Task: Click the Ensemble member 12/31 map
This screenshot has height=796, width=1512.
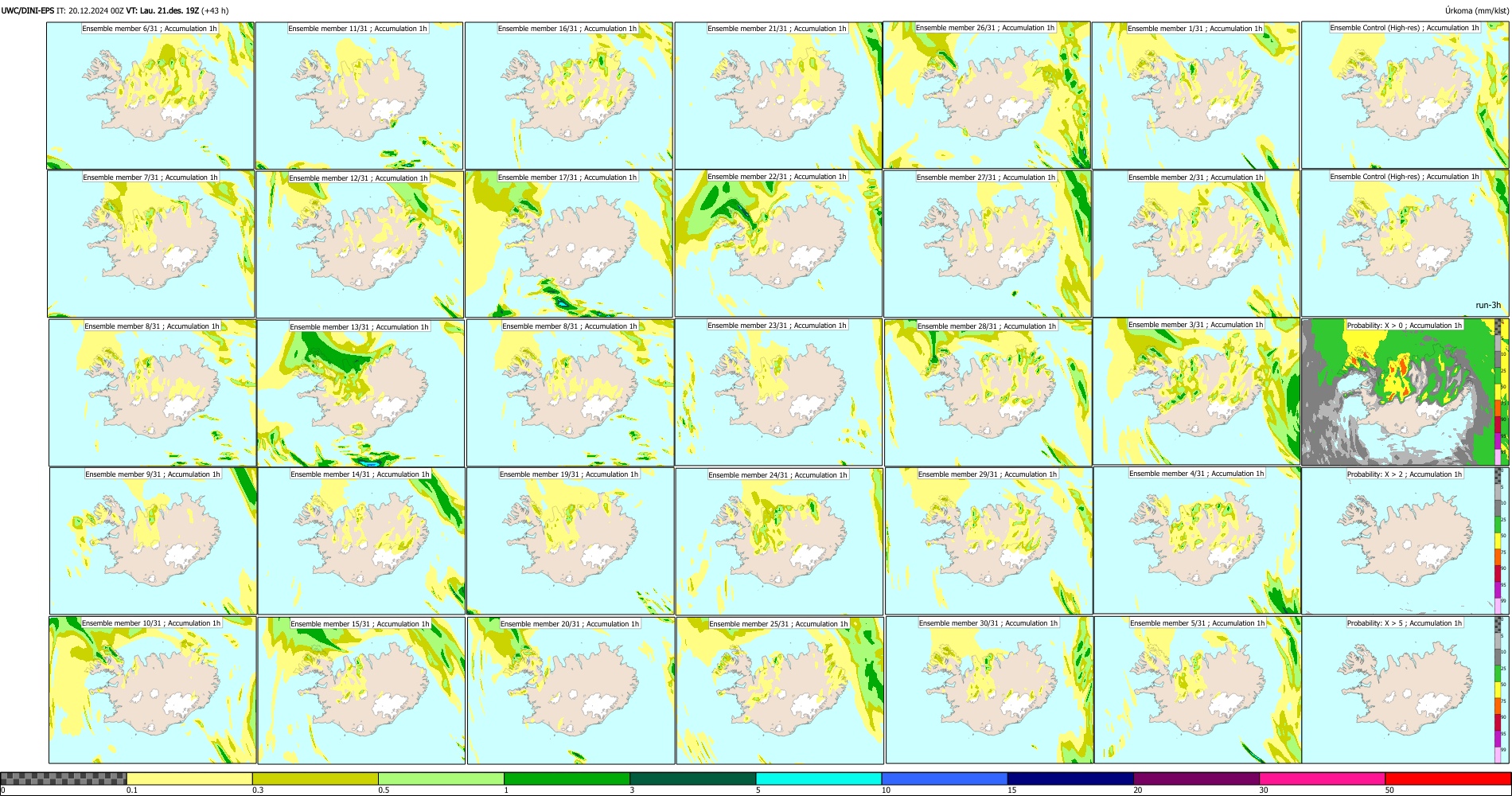Action: click(360, 244)
